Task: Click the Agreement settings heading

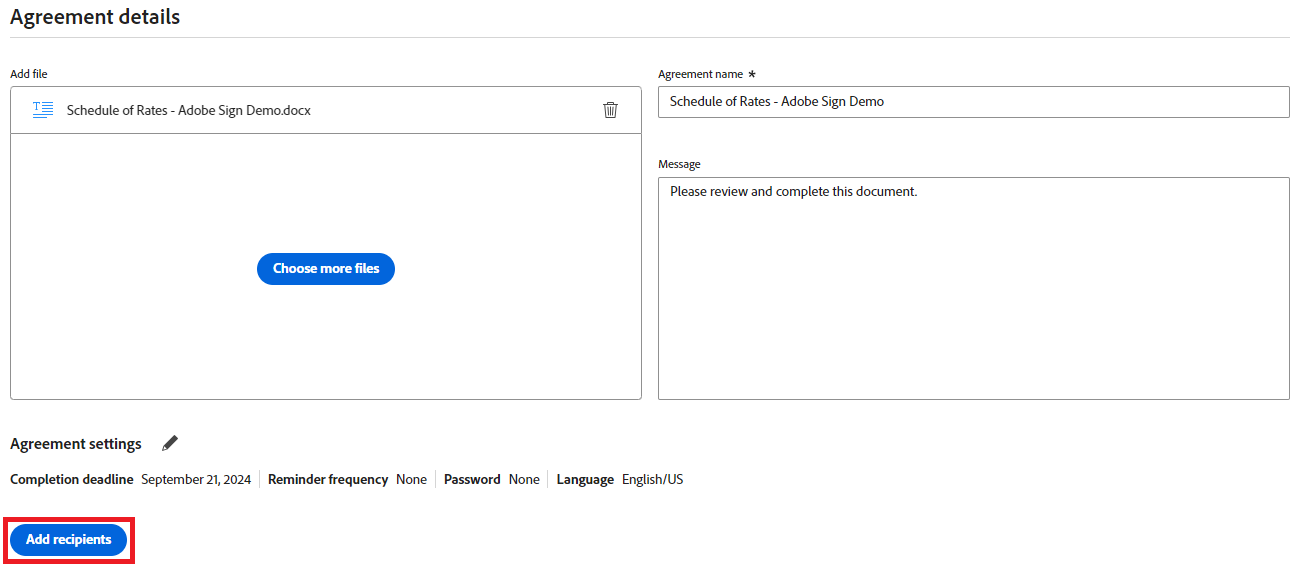Action: 76,444
